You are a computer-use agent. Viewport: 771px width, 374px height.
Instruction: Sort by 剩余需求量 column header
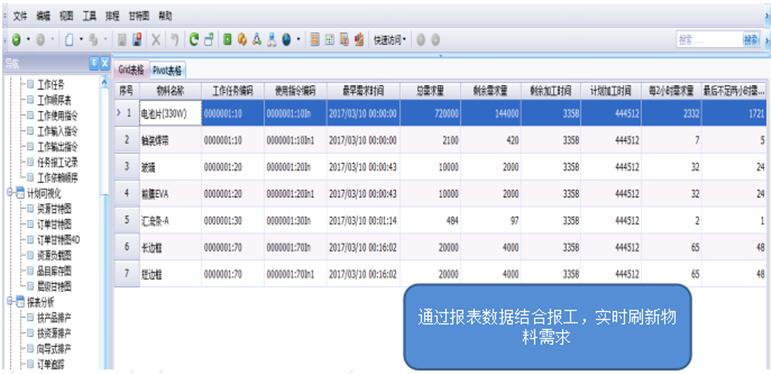[x=490, y=91]
